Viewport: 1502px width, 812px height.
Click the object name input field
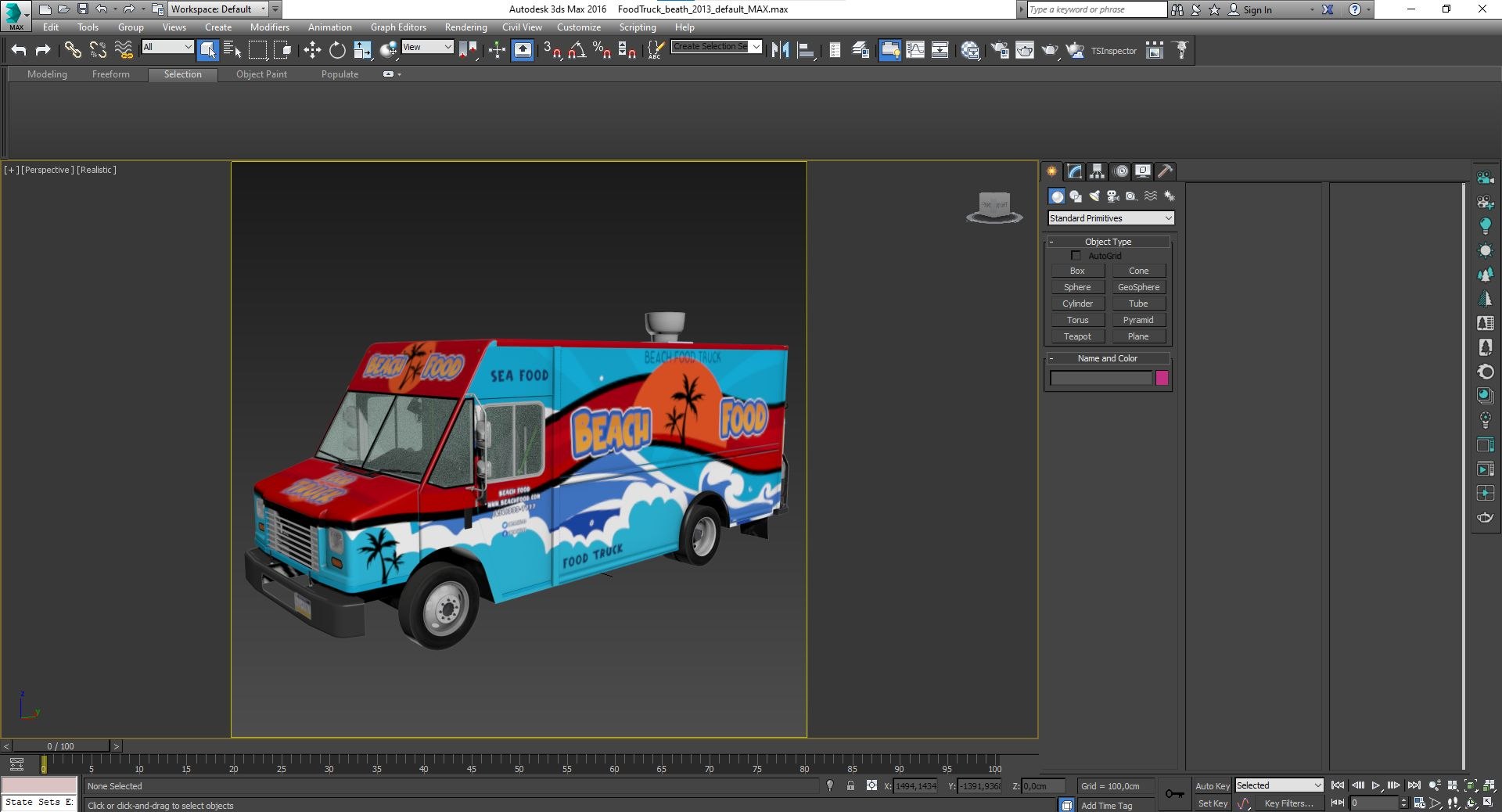(1101, 379)
